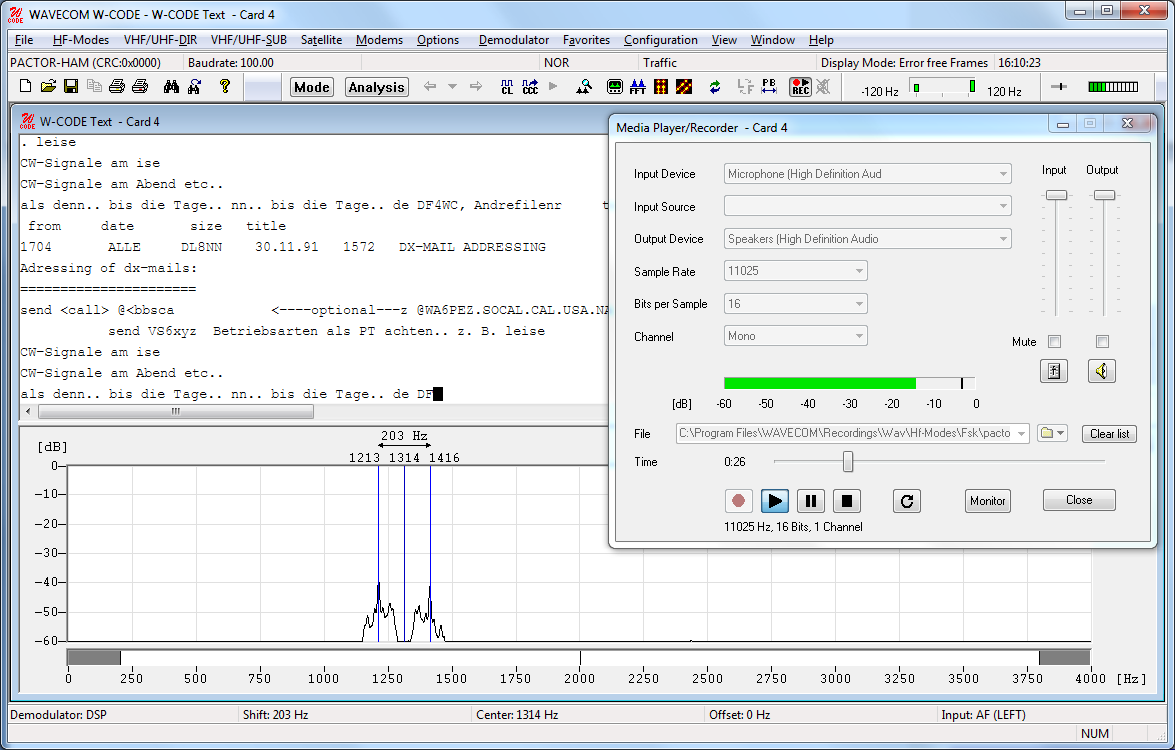Start playback with the play button
Image resolution: width=1175 pixels, height=750 pixels.
coord(775,500)
